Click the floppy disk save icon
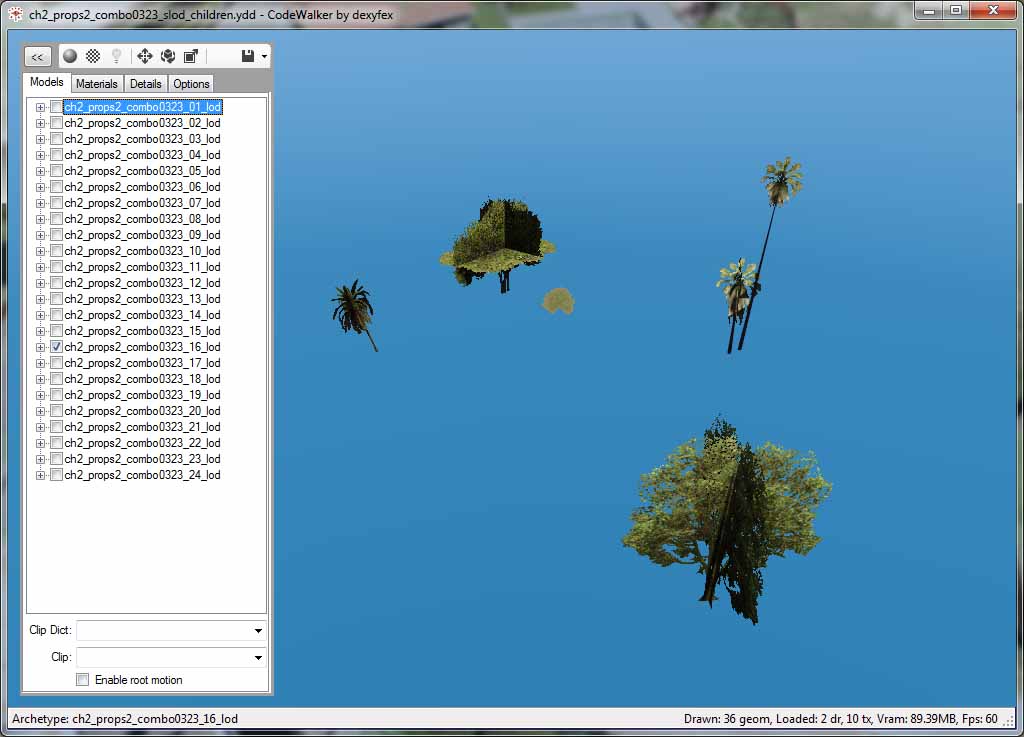1024x737 pixels. coord(248,56)
